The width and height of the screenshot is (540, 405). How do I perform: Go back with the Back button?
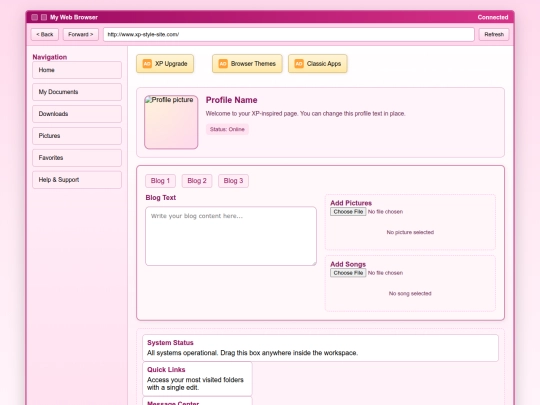coord(45,34)
